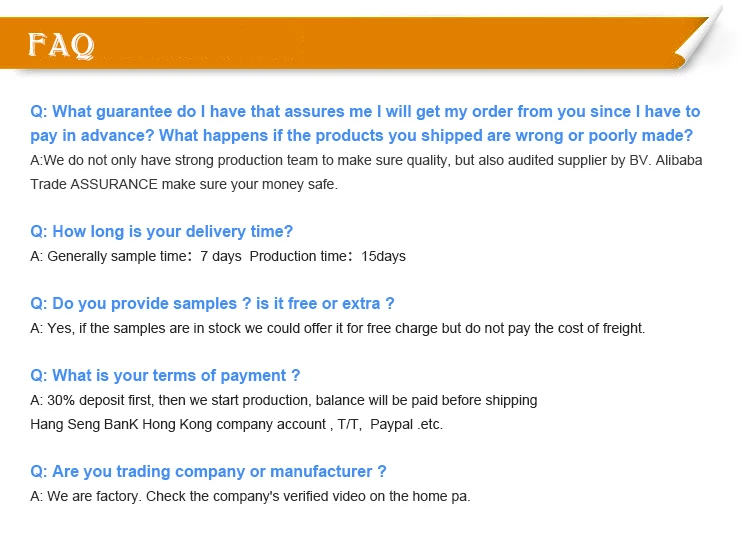Viewport: 749px width, 555px height.
Task: Click the T/T payment method text
Action: click(x=347, y=424)
